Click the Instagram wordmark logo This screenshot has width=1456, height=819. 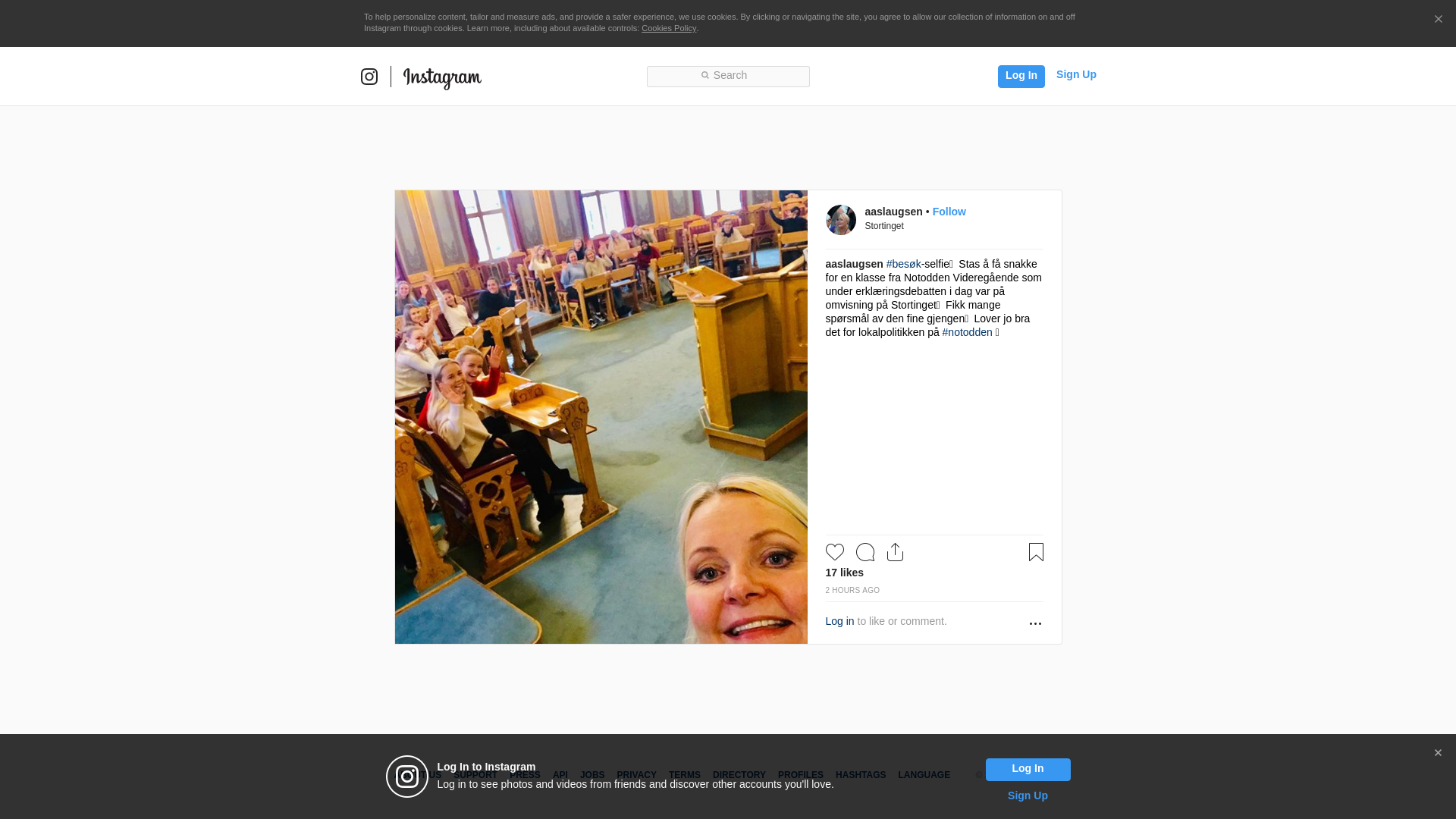pyautogui.click(x=442, y=77)
